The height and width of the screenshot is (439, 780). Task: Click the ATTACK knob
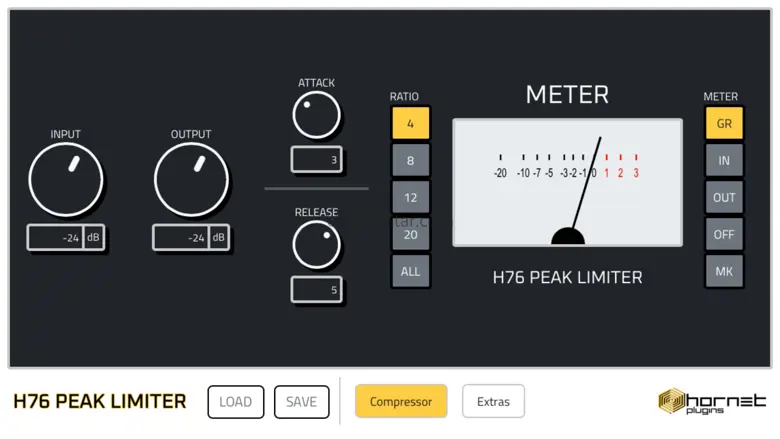pyautogui.click(x=316, y=115)
